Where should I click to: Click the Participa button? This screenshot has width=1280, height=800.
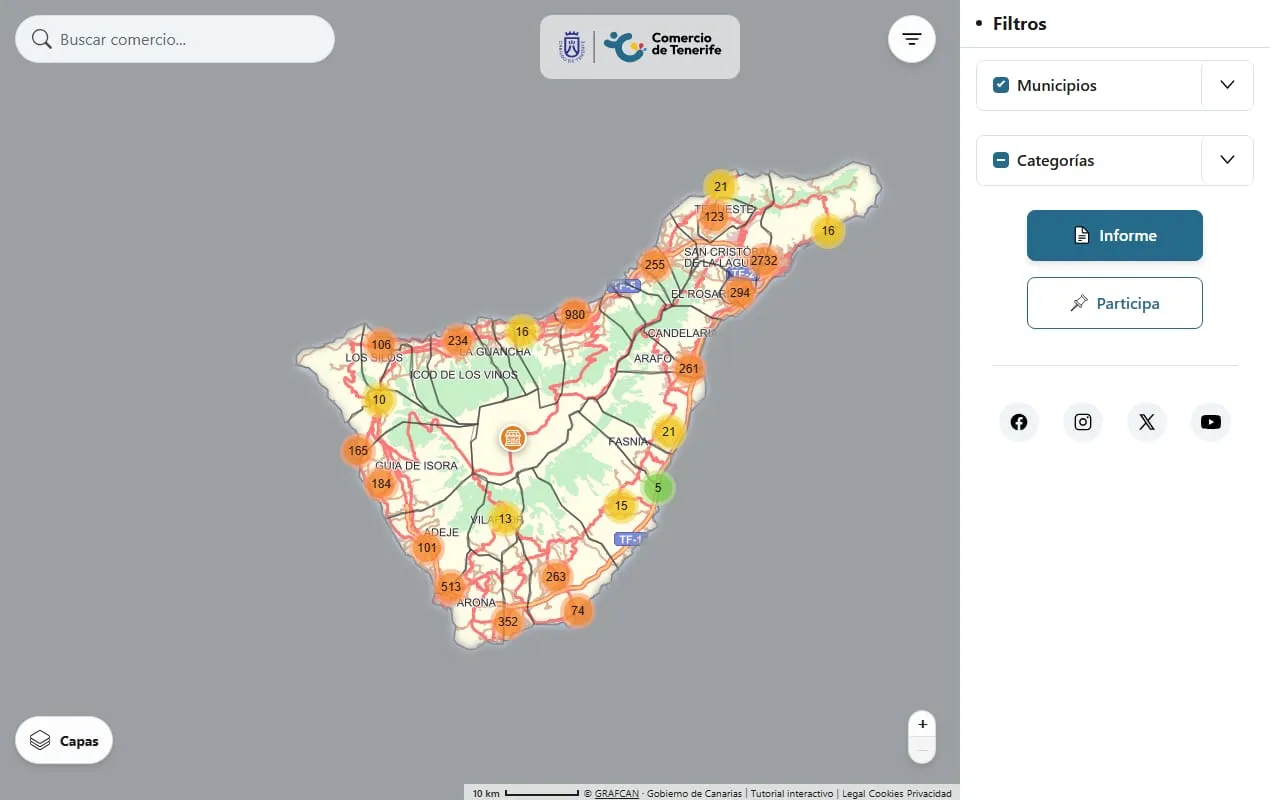[x=1115, y=303]
